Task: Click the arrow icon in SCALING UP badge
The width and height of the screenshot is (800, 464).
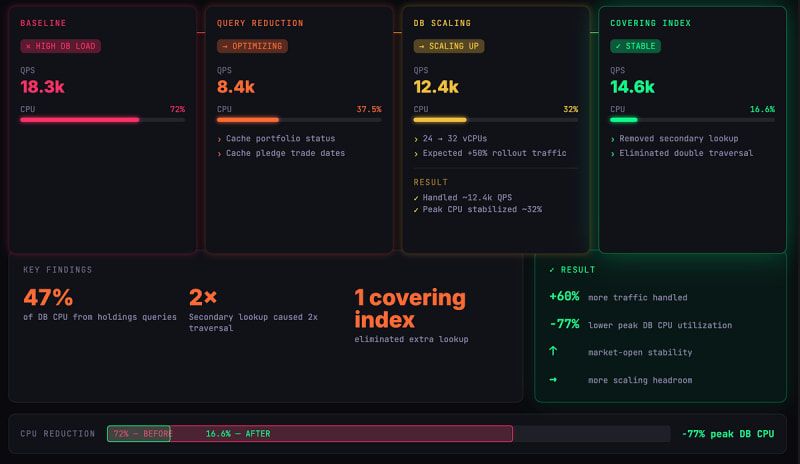Action: pyautogui.click(x=421, y=46)
